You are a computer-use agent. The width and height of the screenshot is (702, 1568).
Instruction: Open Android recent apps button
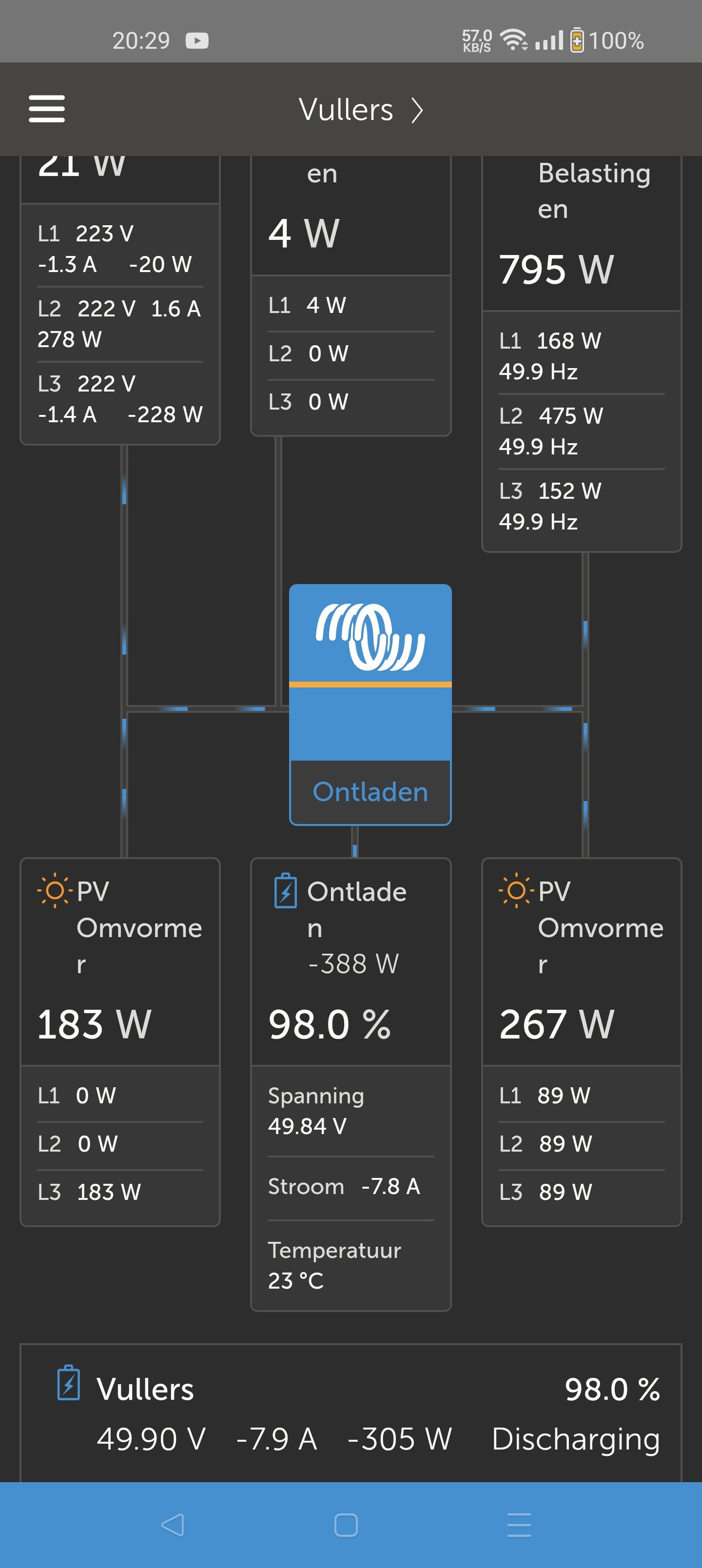(519, 1524)
